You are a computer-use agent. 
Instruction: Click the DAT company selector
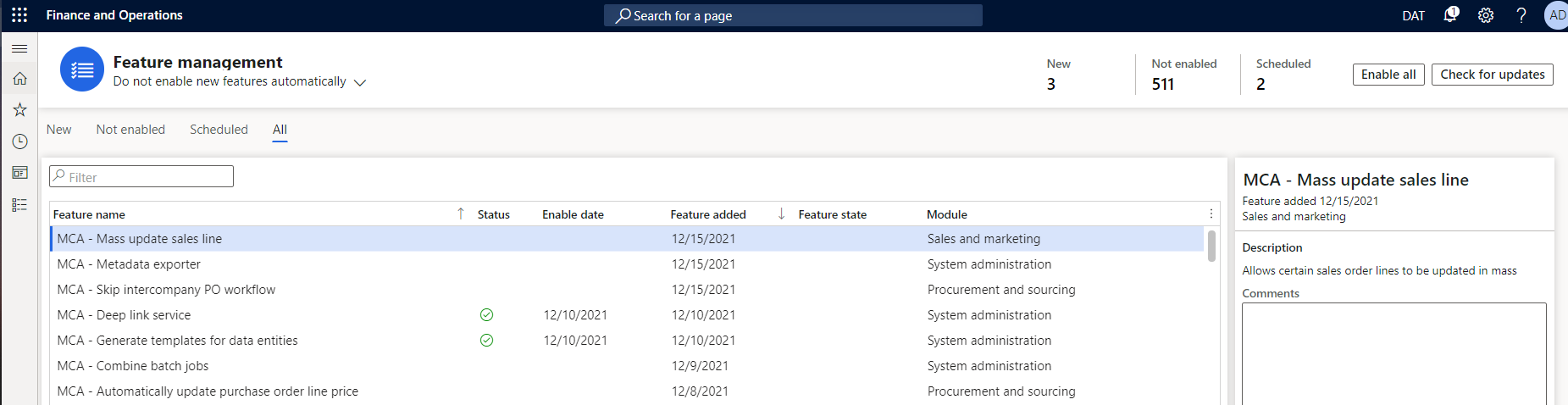[x=1413, y=16]
